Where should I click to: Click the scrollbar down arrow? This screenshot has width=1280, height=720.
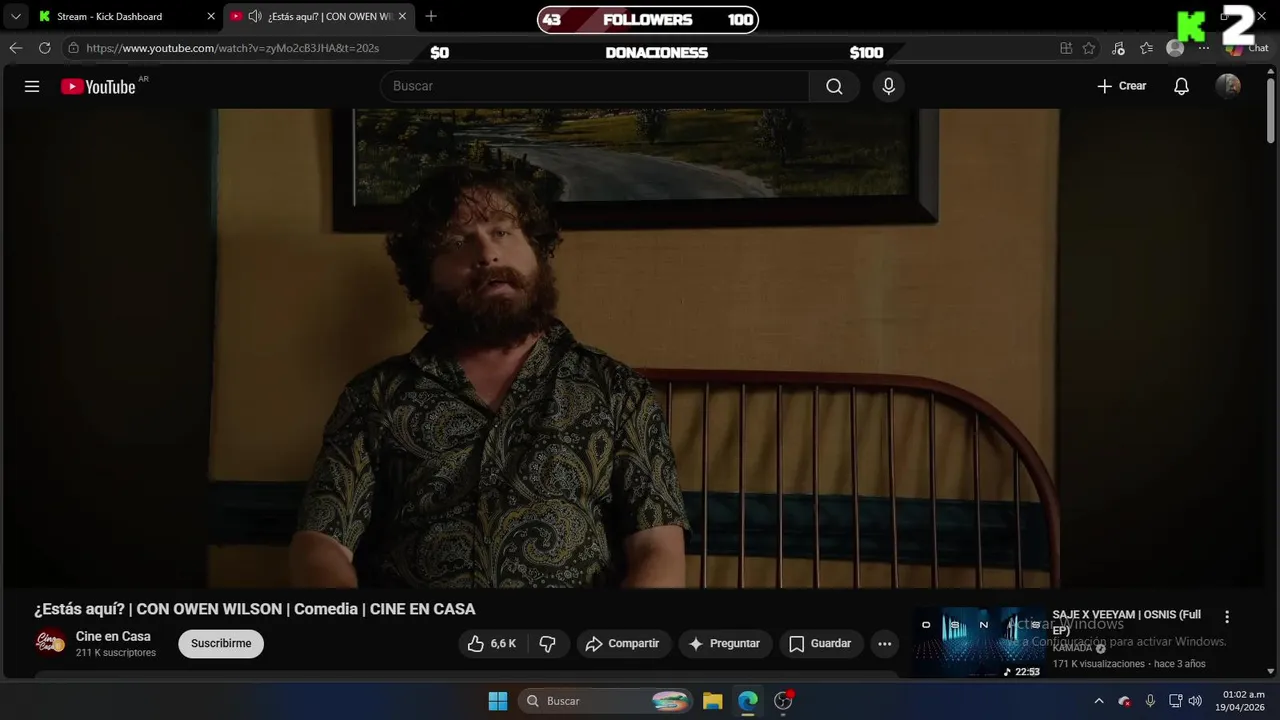1271,671
